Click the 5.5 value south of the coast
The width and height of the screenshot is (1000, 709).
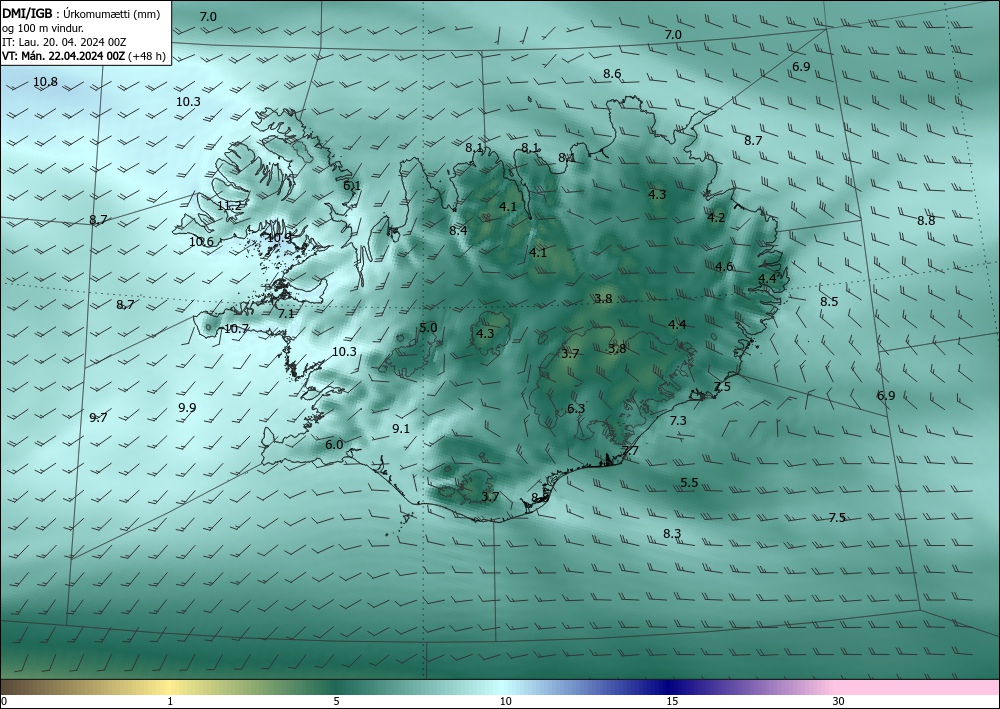pyautogui.click(x=689, y=483)
